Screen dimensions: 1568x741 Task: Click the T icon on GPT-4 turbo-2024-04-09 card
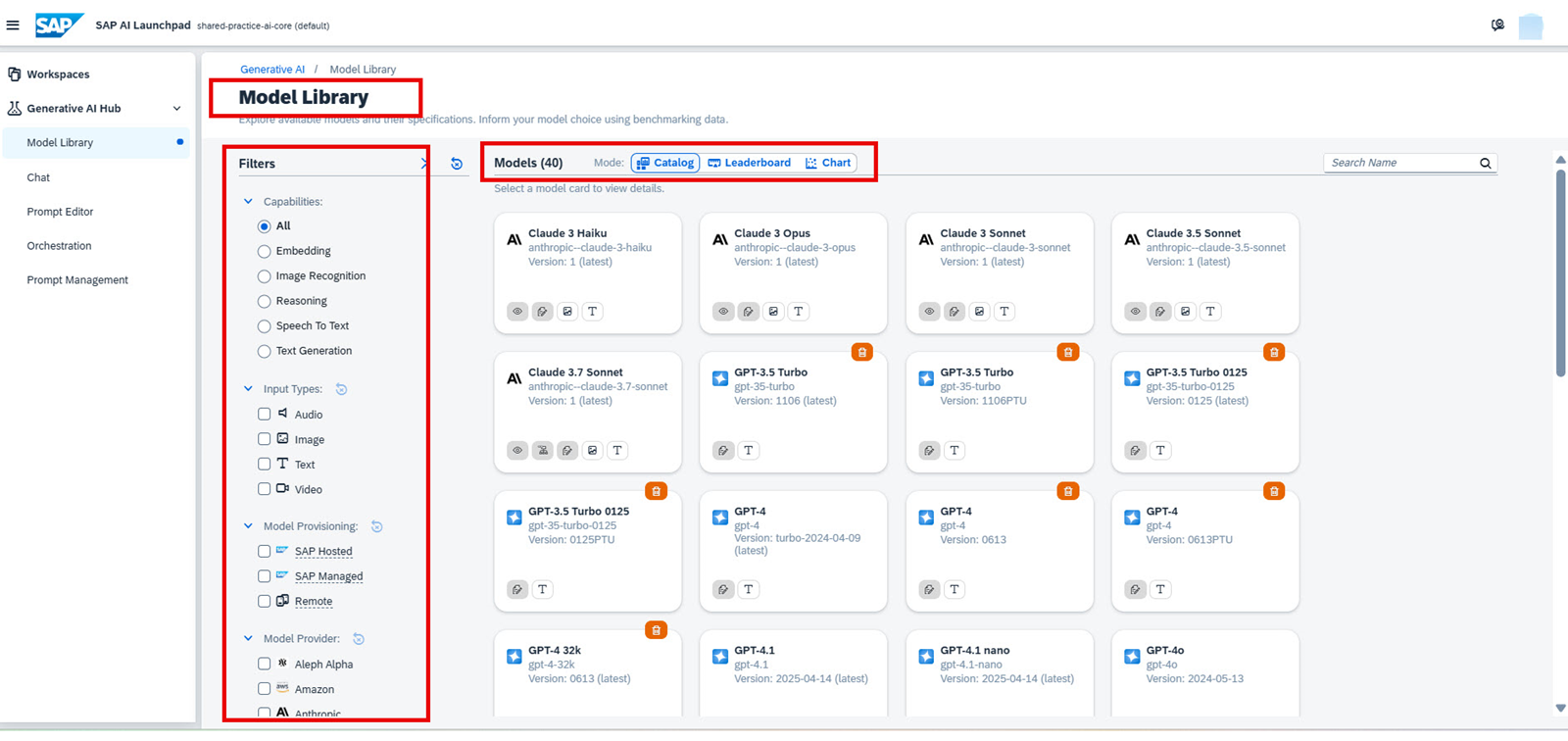[749, 590]
